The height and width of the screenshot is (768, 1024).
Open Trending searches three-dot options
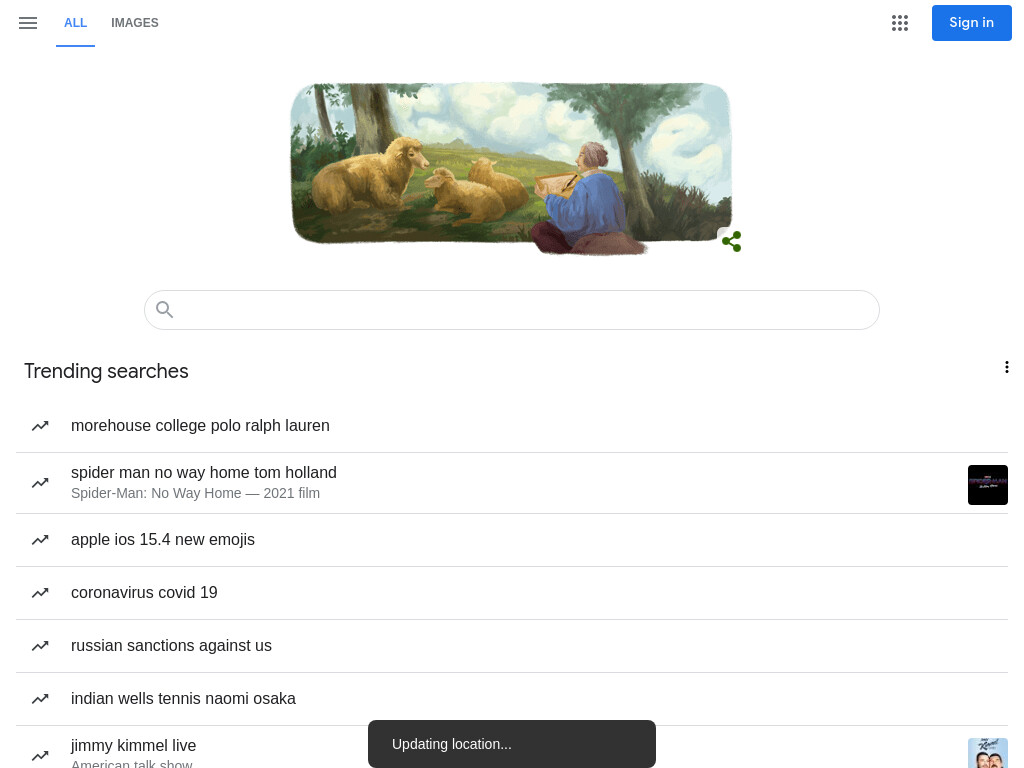1006,367
